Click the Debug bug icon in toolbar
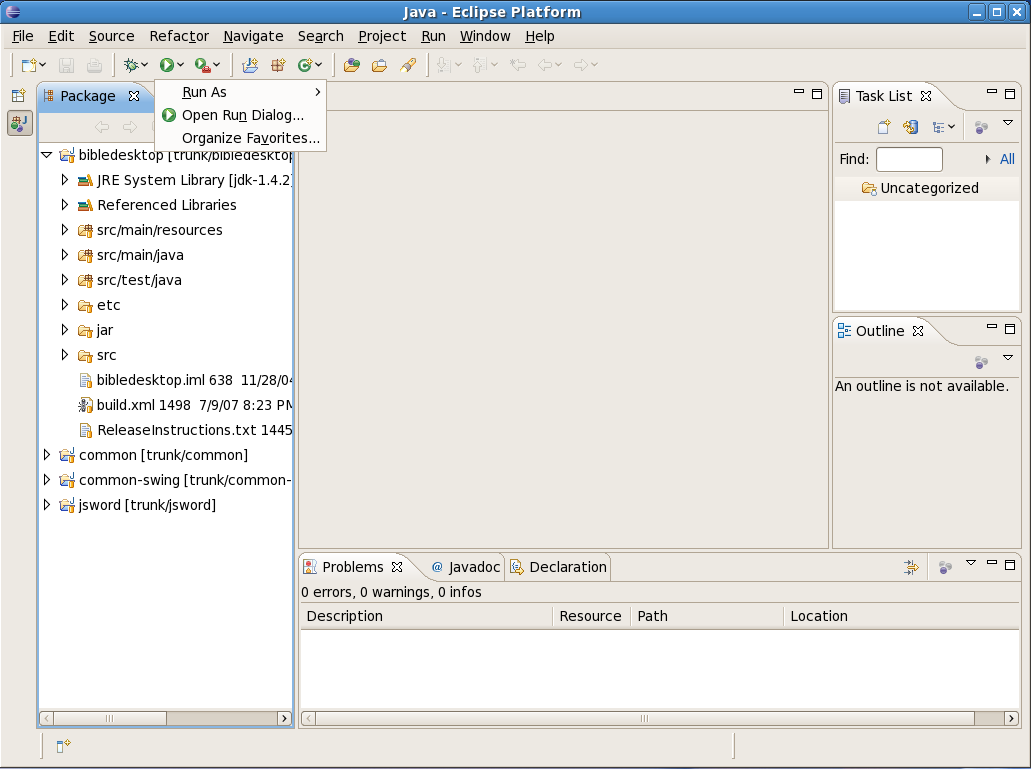Image resolution: width=1031 pixels, height=769 pixels. (130, 65)
